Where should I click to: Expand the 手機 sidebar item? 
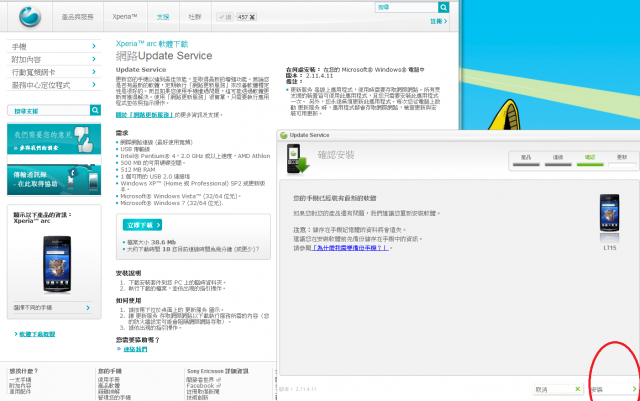coord(54,46)
